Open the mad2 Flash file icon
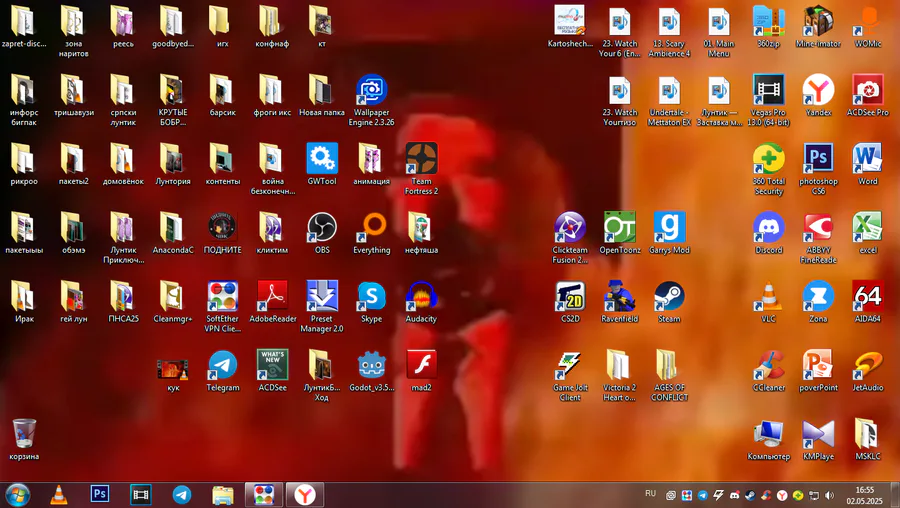 421,365
